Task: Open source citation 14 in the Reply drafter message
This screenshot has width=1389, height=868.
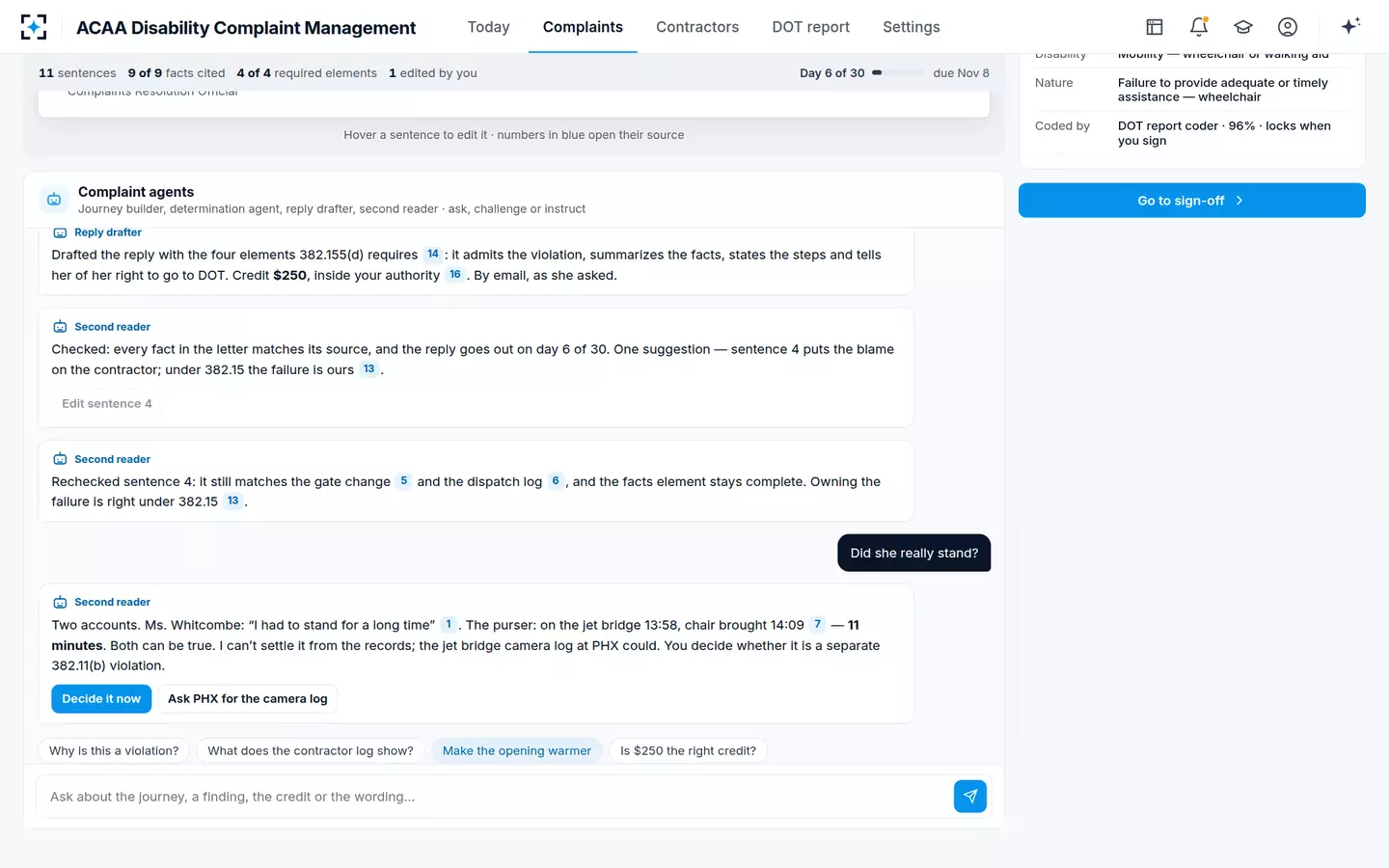Action: click(x=433, y=255)
